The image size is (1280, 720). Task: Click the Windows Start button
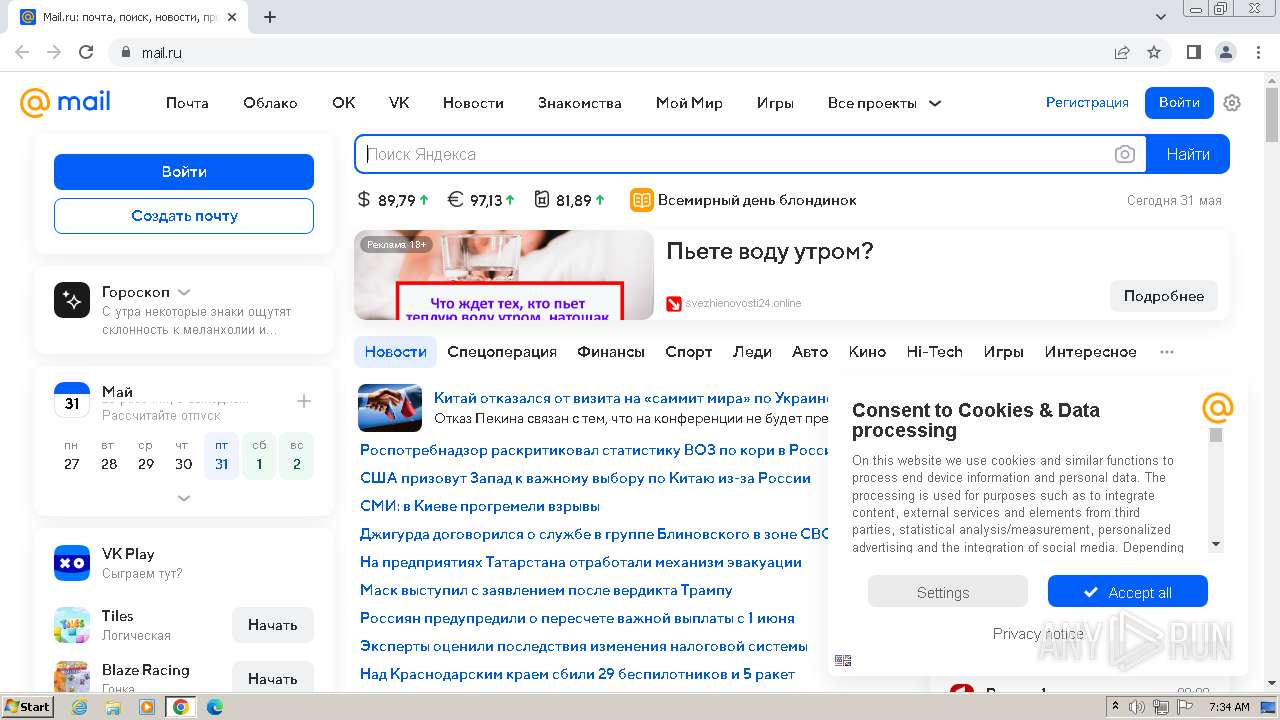tap(28, 706)
